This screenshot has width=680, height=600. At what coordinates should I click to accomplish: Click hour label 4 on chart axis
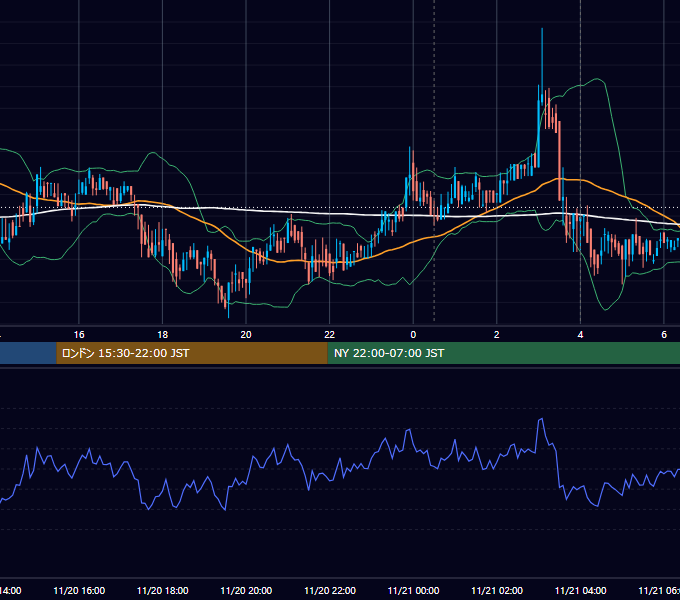(580, 335)
